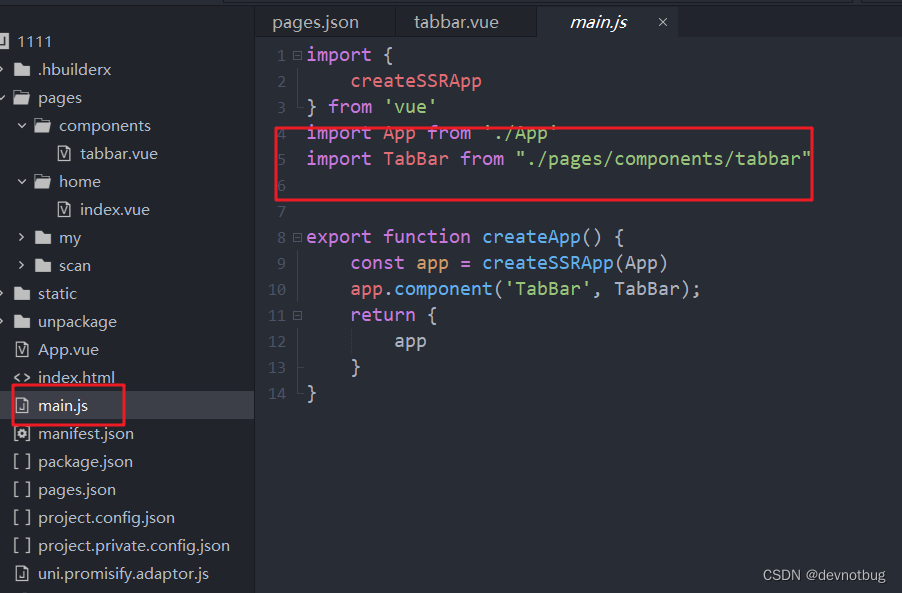The height and width of the screenshot is (593, 902).
Task: Expand the my folder
Action: [x=22, y=237]
